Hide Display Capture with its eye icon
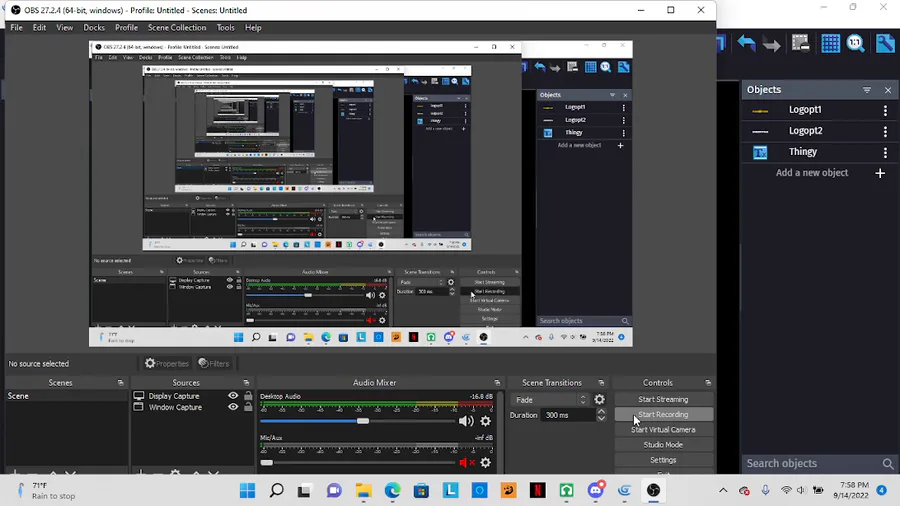The image size is (900, 506). [x=233, y=396]
